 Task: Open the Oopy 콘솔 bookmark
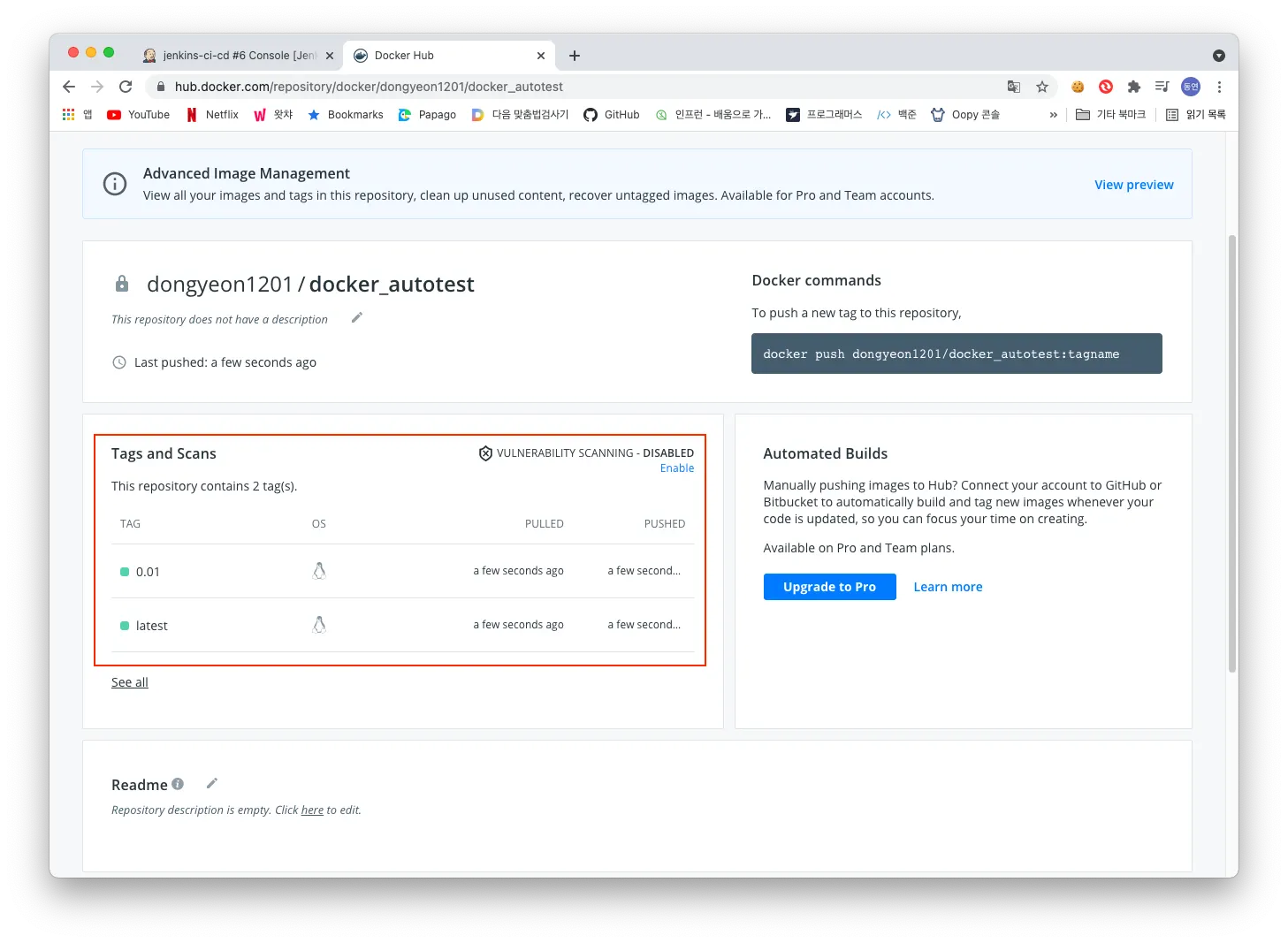tap(965, 115)
